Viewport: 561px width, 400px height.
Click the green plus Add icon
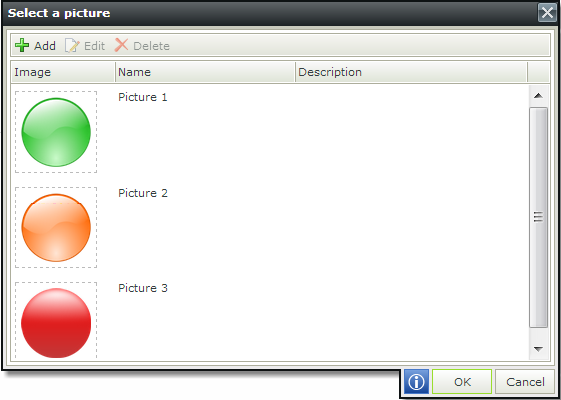click(x=22, y=45)
